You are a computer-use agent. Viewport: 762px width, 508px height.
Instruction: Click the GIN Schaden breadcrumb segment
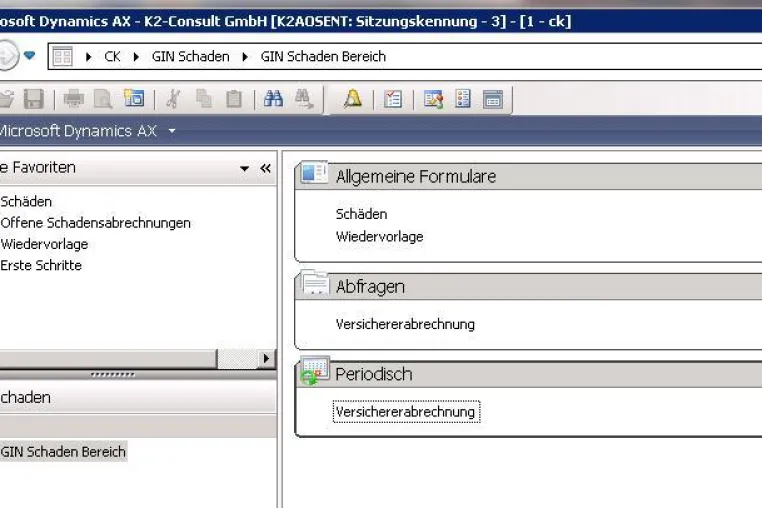(190, 57)
